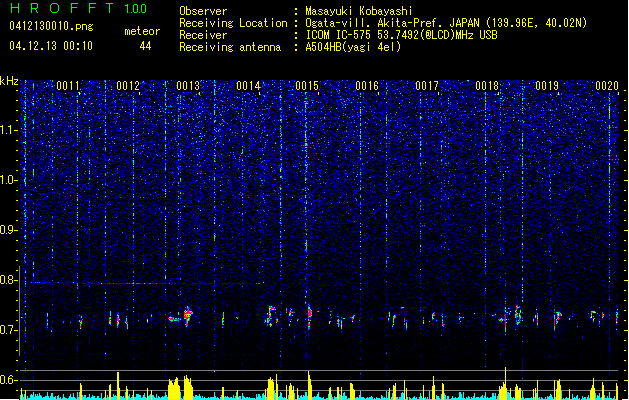Click the 0019 time marker
This screenshot has height=400, width=629.
547,86
